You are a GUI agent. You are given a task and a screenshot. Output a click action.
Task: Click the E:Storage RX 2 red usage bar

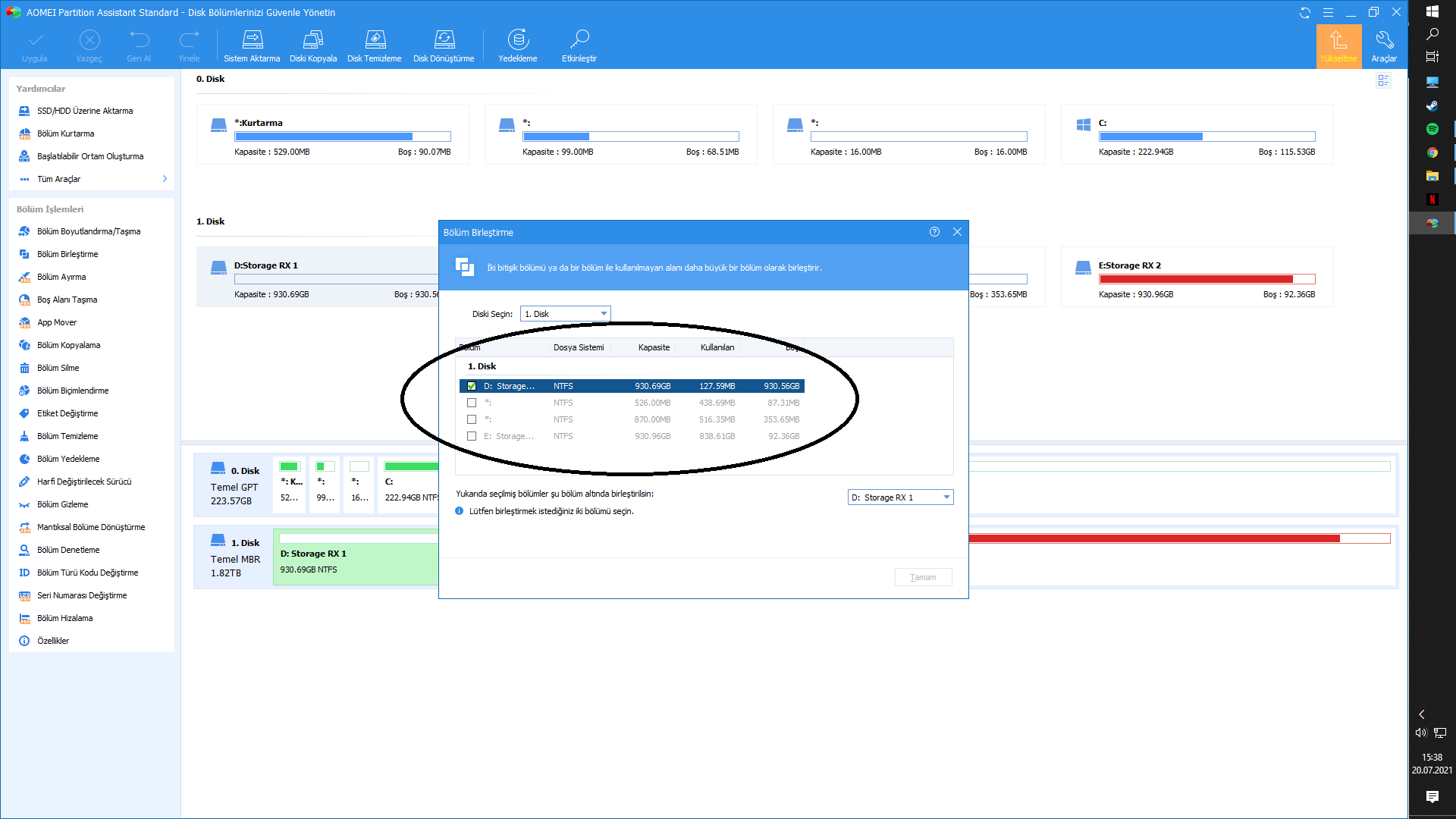click(x=1196, y=279)
